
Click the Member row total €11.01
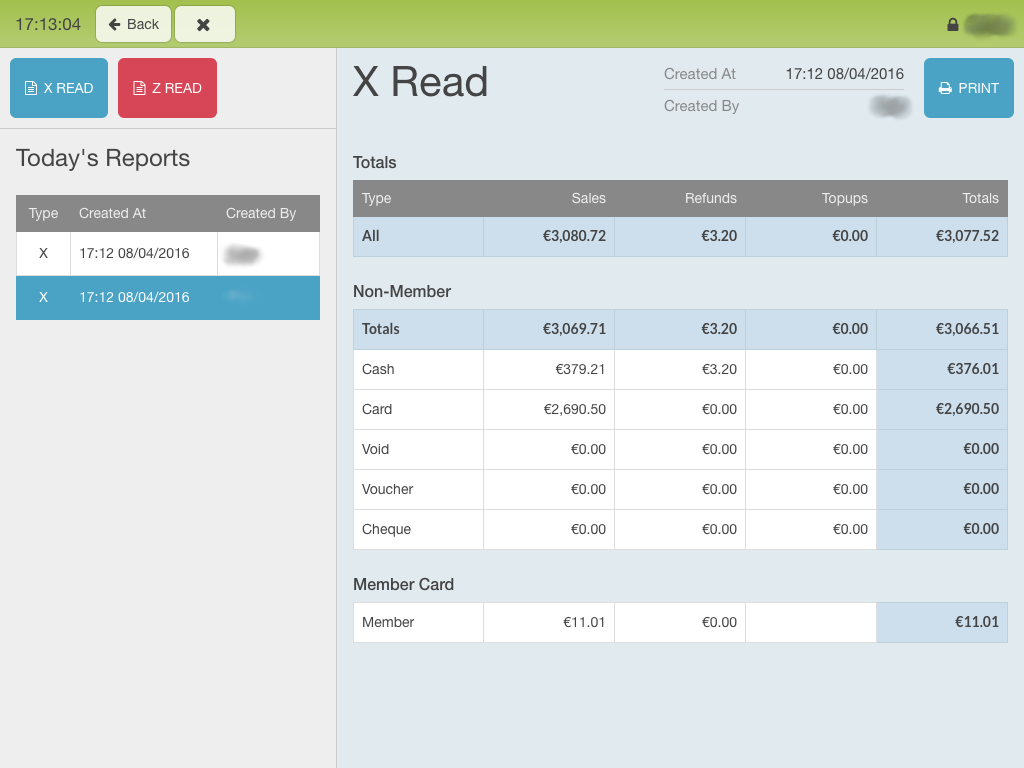pyautogui.click(x=976, y=622)
